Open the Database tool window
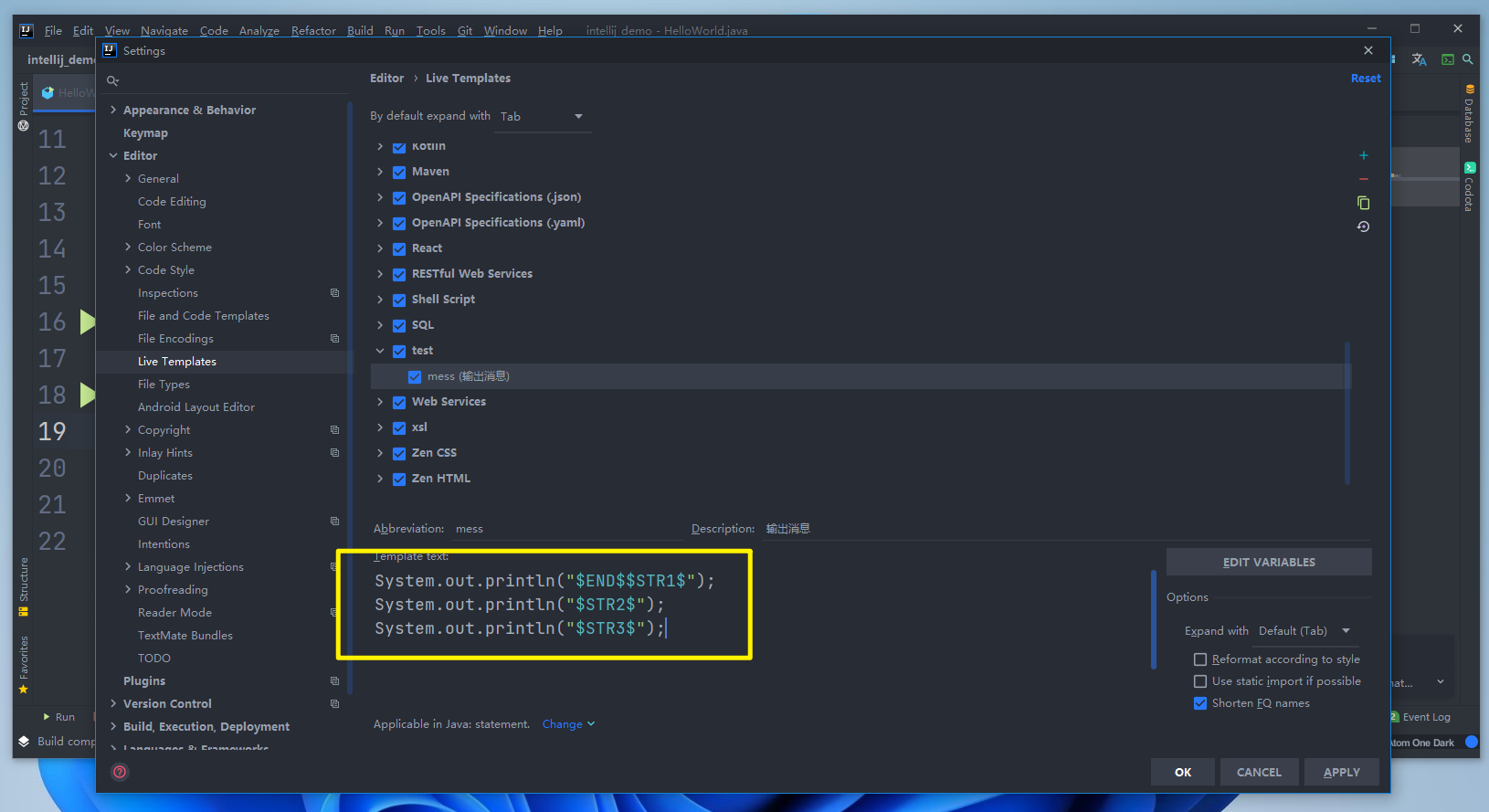 tap(1469, 114)
